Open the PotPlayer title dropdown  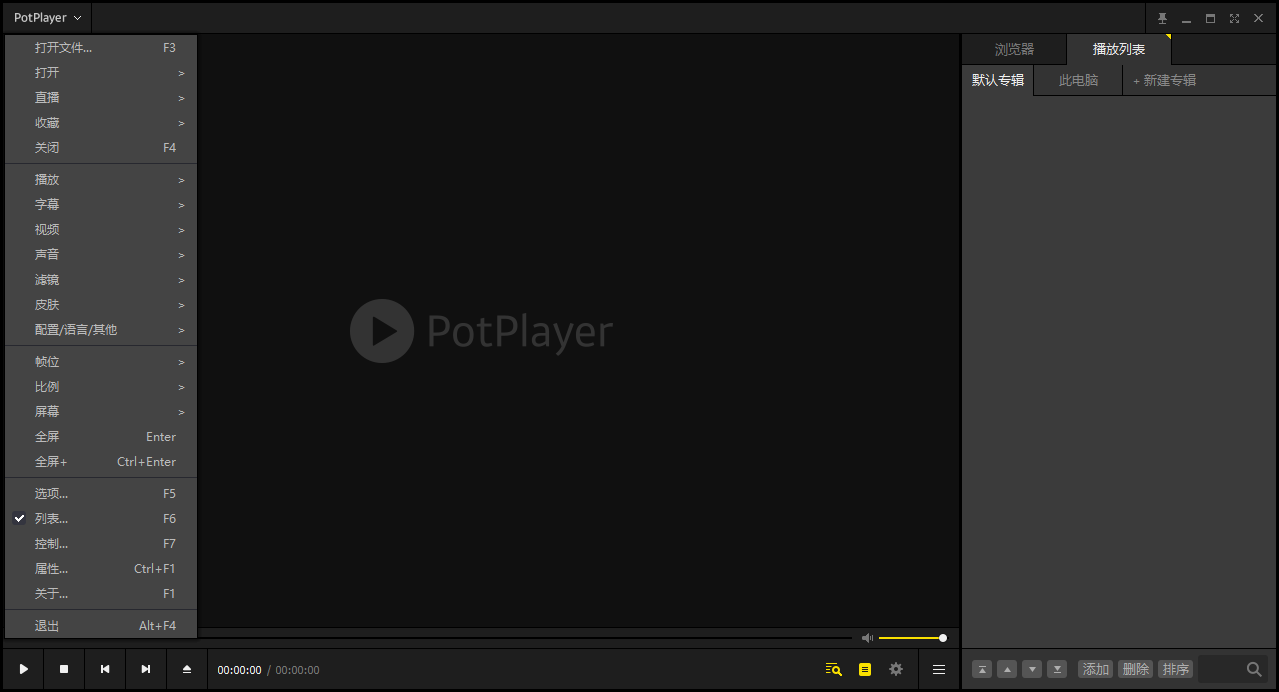coord(46,17)
